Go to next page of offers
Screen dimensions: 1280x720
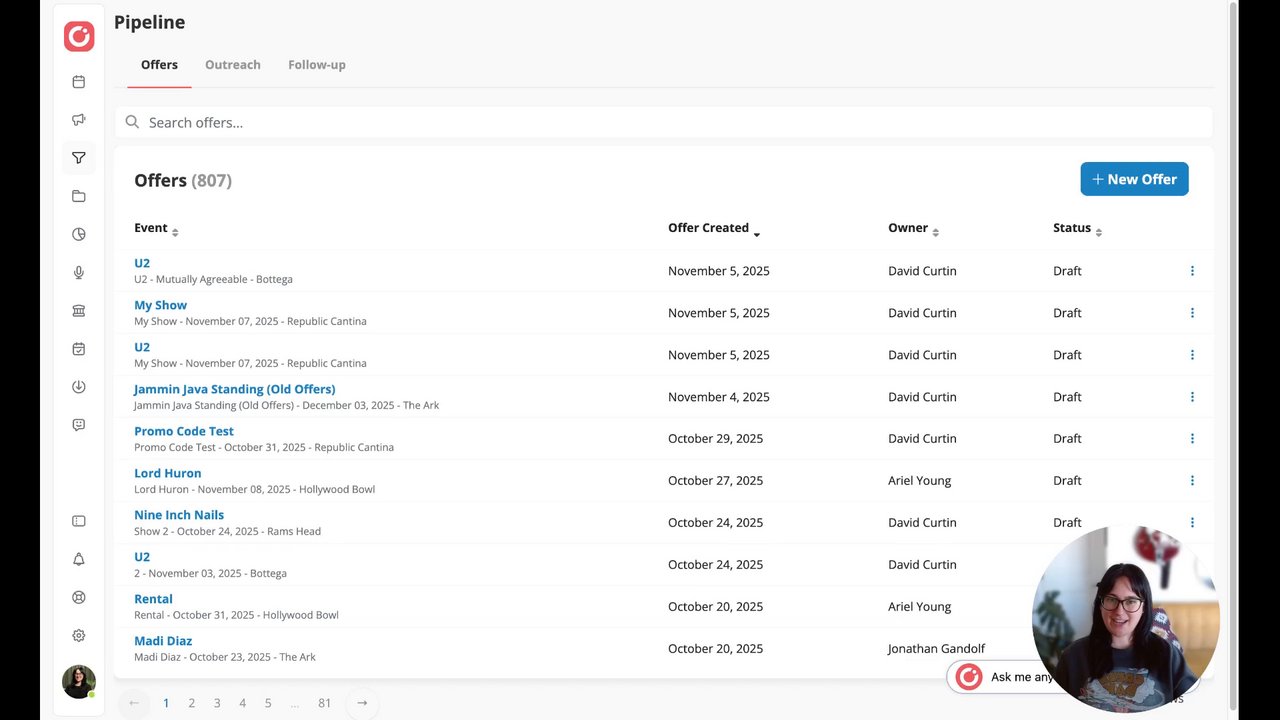pos(362,703)
